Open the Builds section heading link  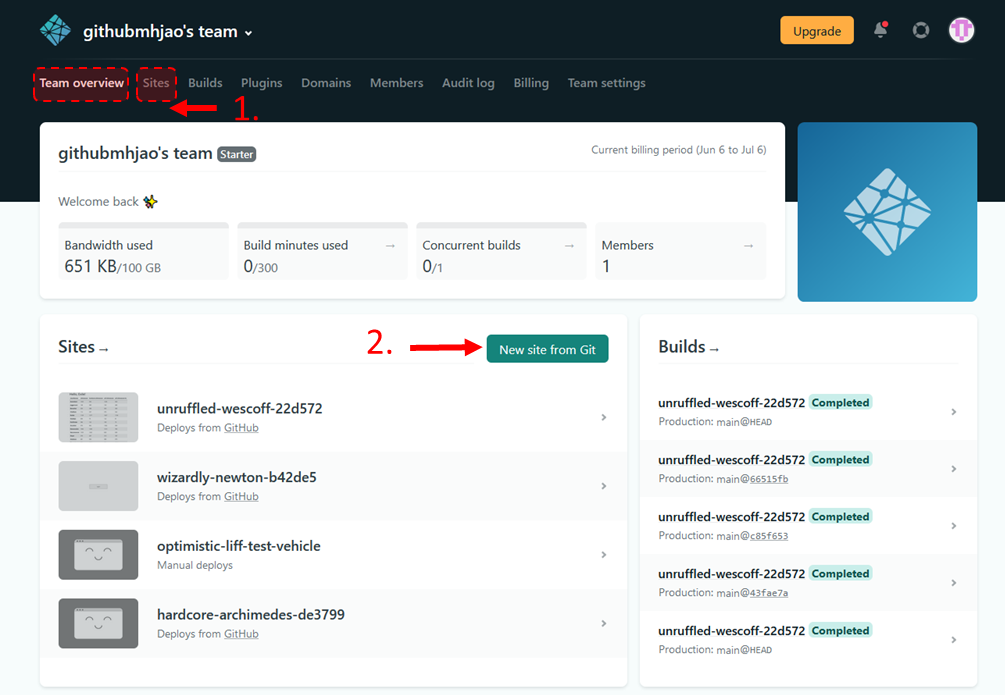[x=689, y=348]
